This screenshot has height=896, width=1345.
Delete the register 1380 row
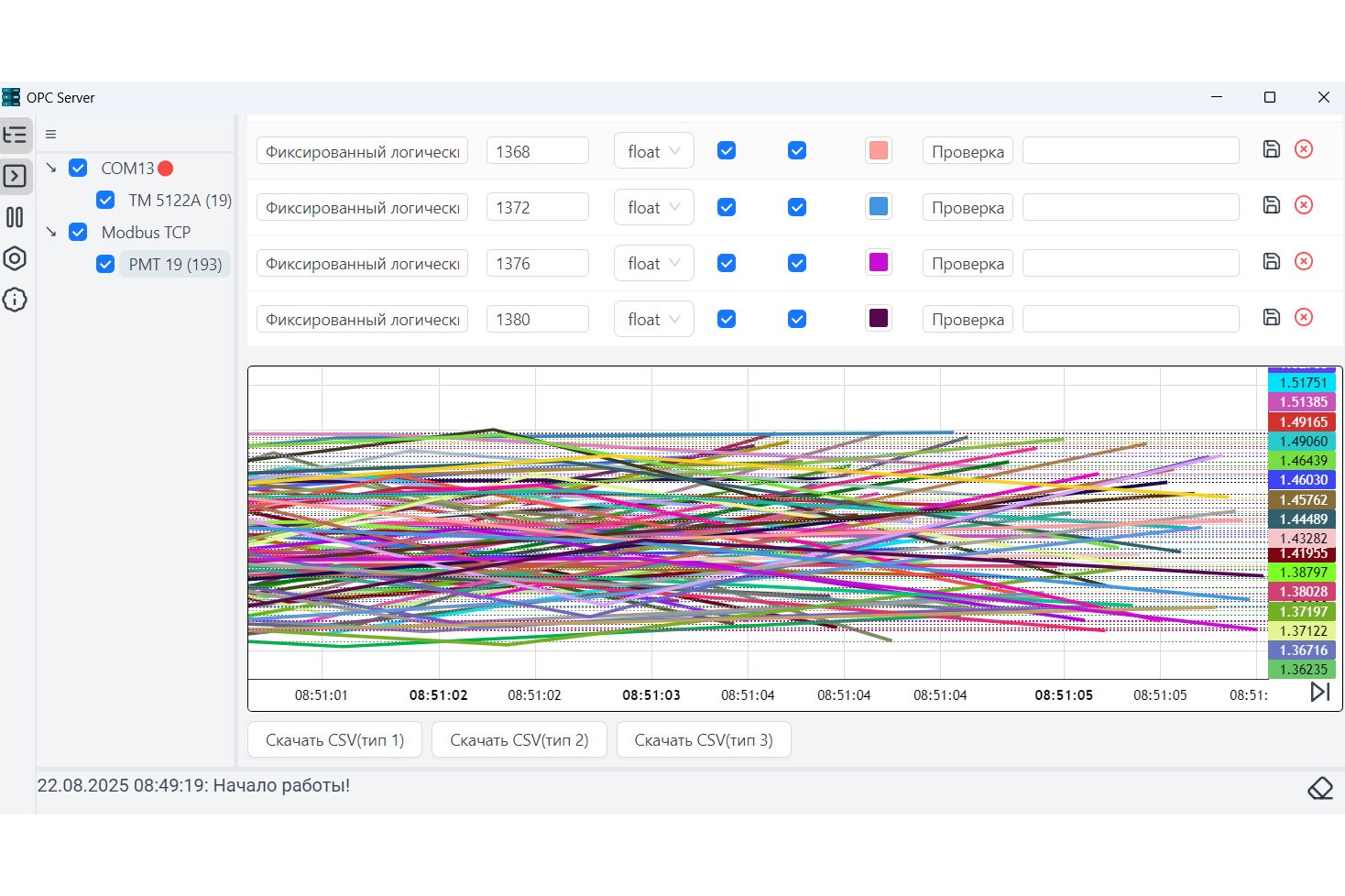(1303, 317)
